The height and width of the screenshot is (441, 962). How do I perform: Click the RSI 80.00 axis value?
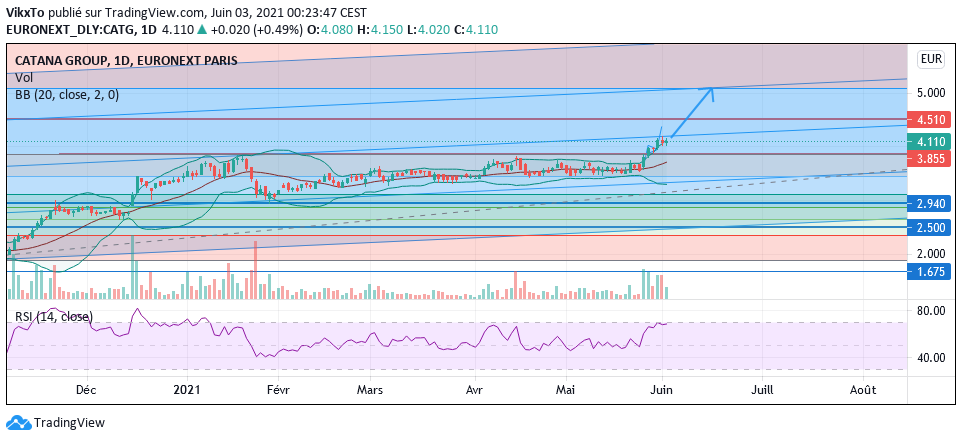(x=931, y=311)
